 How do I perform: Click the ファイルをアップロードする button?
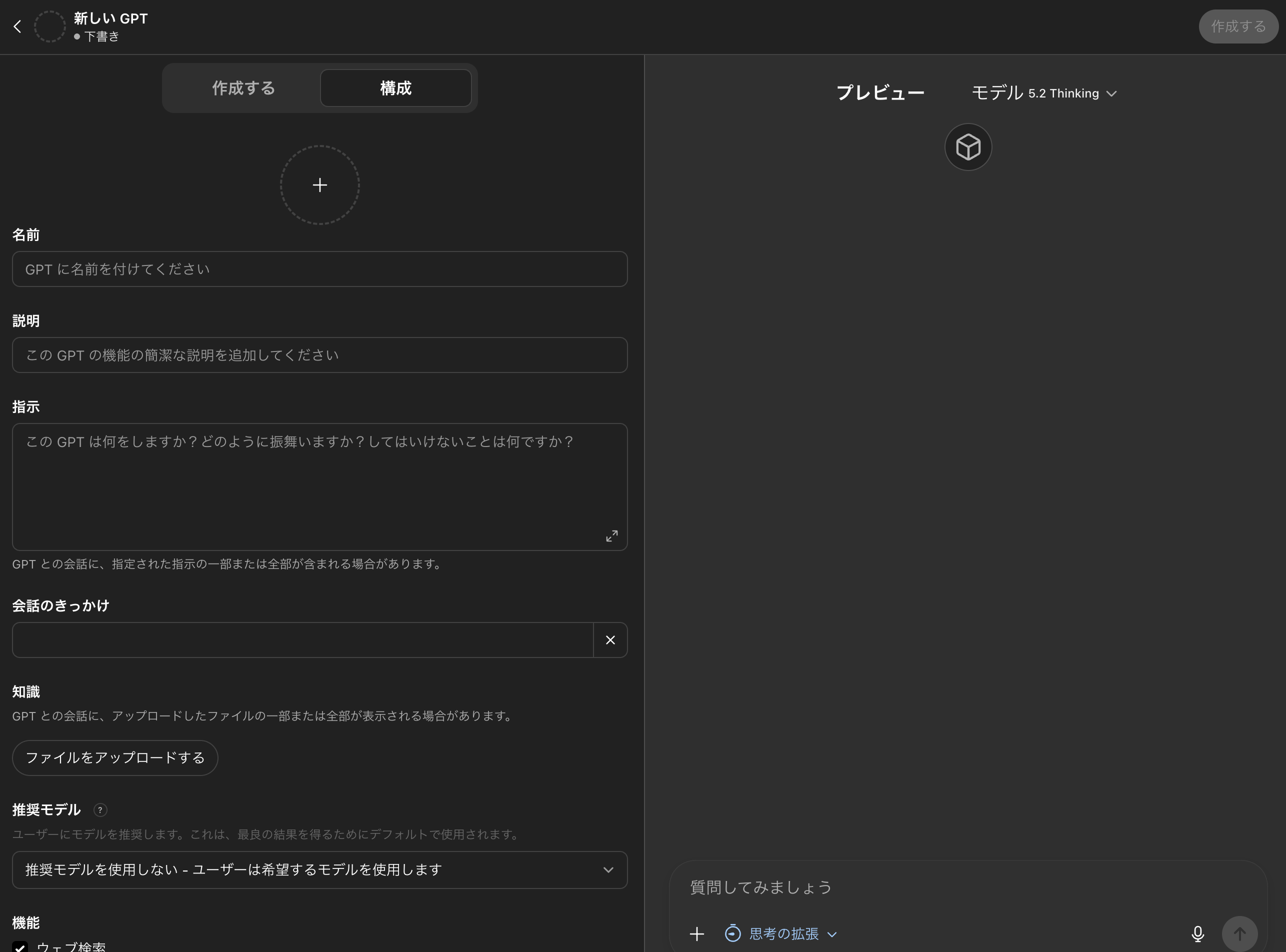coord(115,758)
